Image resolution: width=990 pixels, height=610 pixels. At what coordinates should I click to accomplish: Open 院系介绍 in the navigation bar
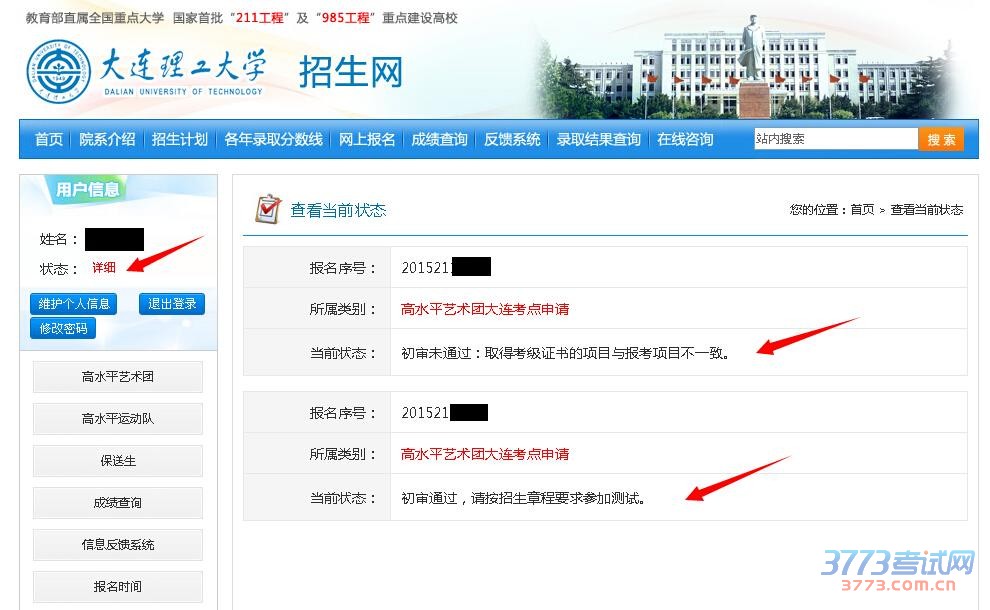click(x=107, y=140)
